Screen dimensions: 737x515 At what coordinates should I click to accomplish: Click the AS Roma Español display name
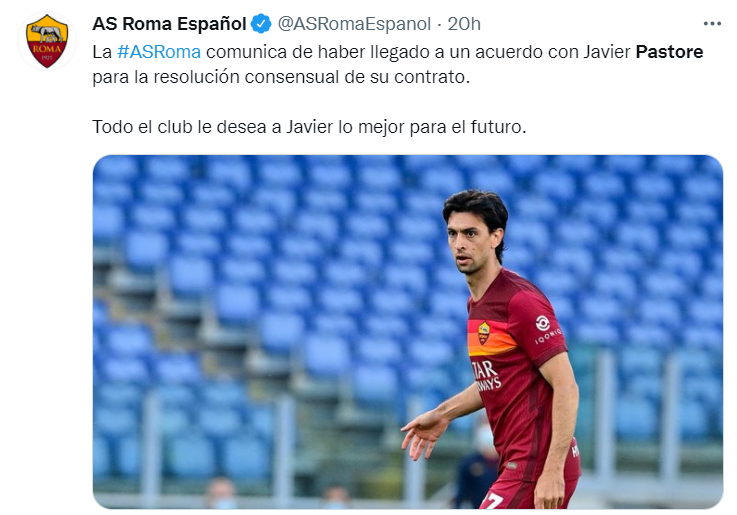tap(169, 23)
